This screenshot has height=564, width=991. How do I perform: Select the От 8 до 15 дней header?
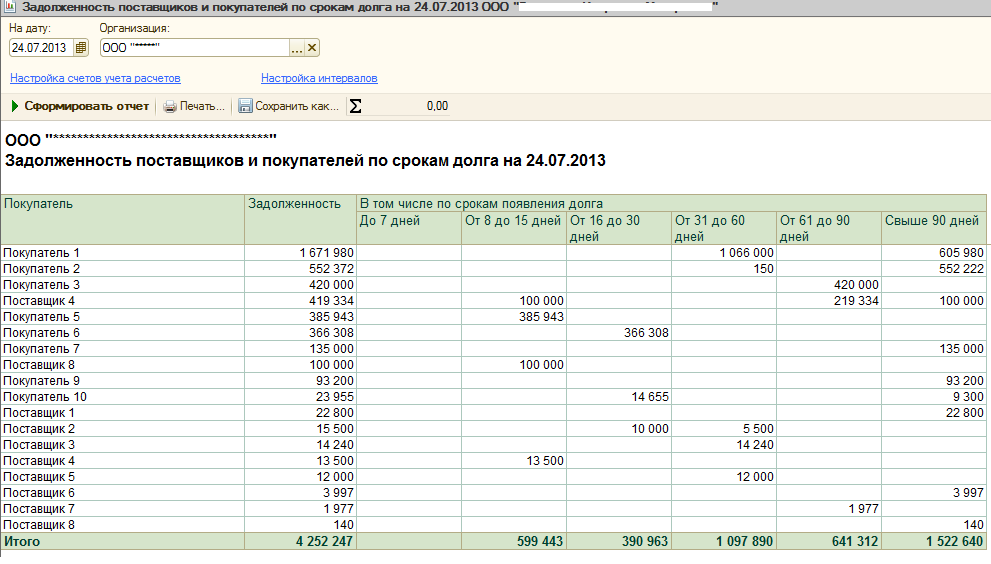pyautogui.click(x=514, y=228)
